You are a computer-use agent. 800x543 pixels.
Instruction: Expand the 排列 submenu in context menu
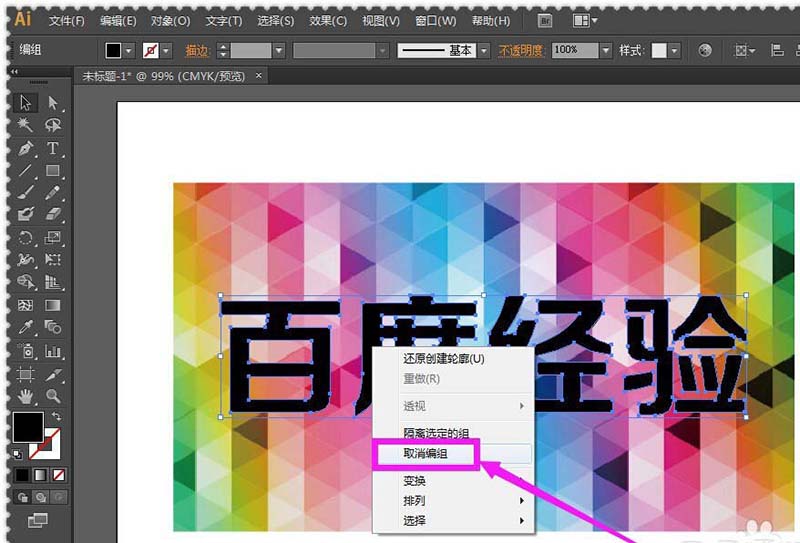tap(452, 501)
